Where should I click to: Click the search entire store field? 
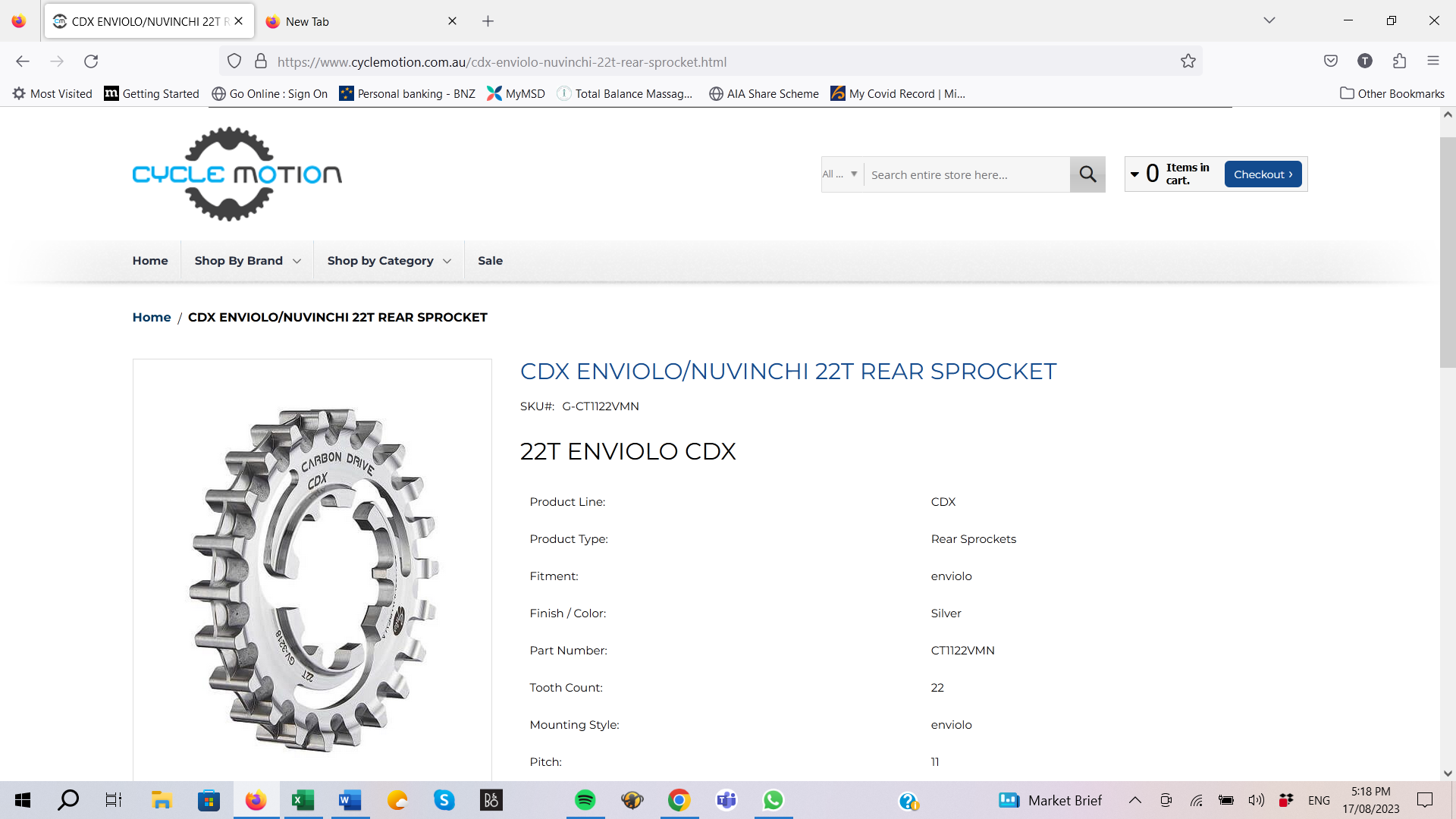click(x=966, y=175)
